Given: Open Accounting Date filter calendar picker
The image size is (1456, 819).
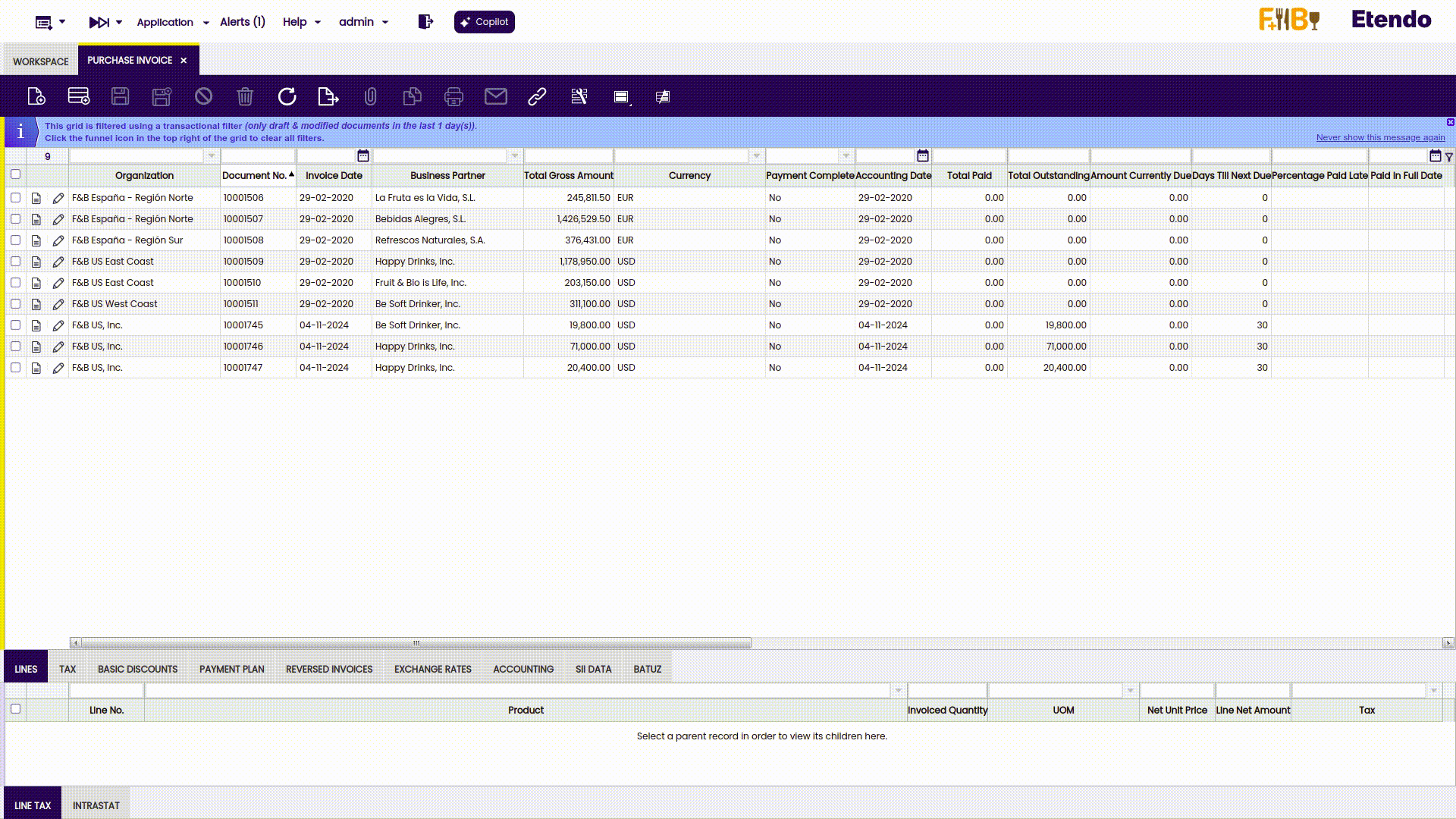Looking at the screenshot, I should tap(923, 155).
